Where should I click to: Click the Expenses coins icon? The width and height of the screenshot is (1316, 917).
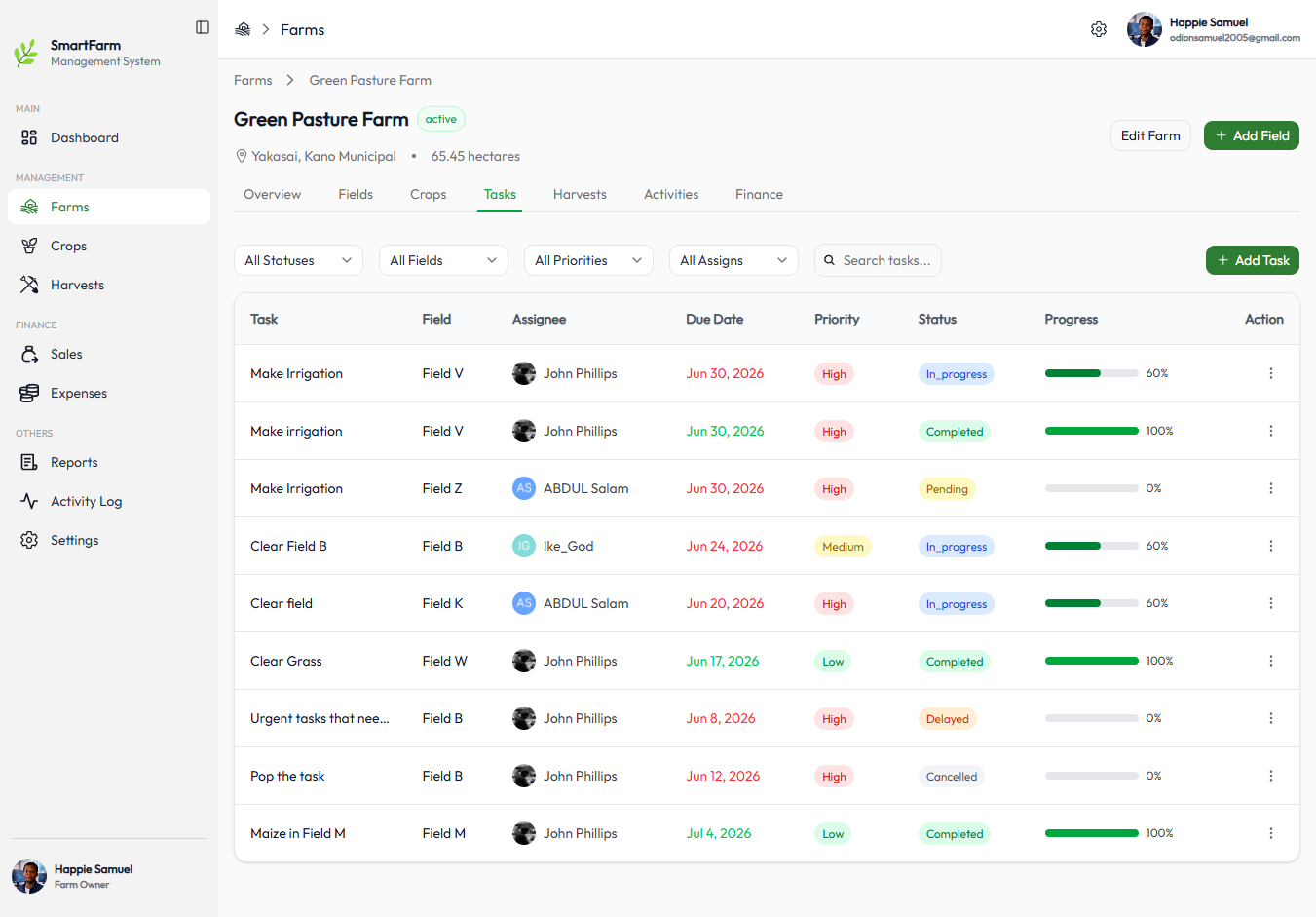pos(29,393)
